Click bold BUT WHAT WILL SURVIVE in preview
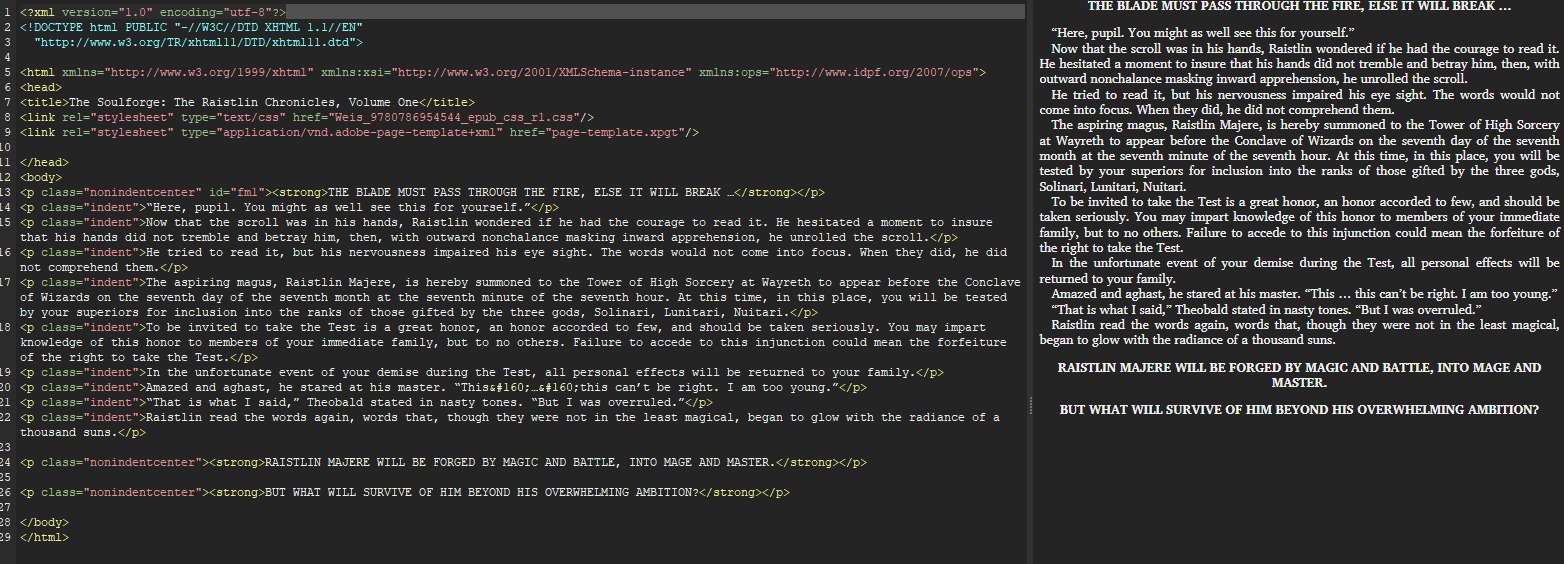1564x564 pixels. pos(1299,410)
